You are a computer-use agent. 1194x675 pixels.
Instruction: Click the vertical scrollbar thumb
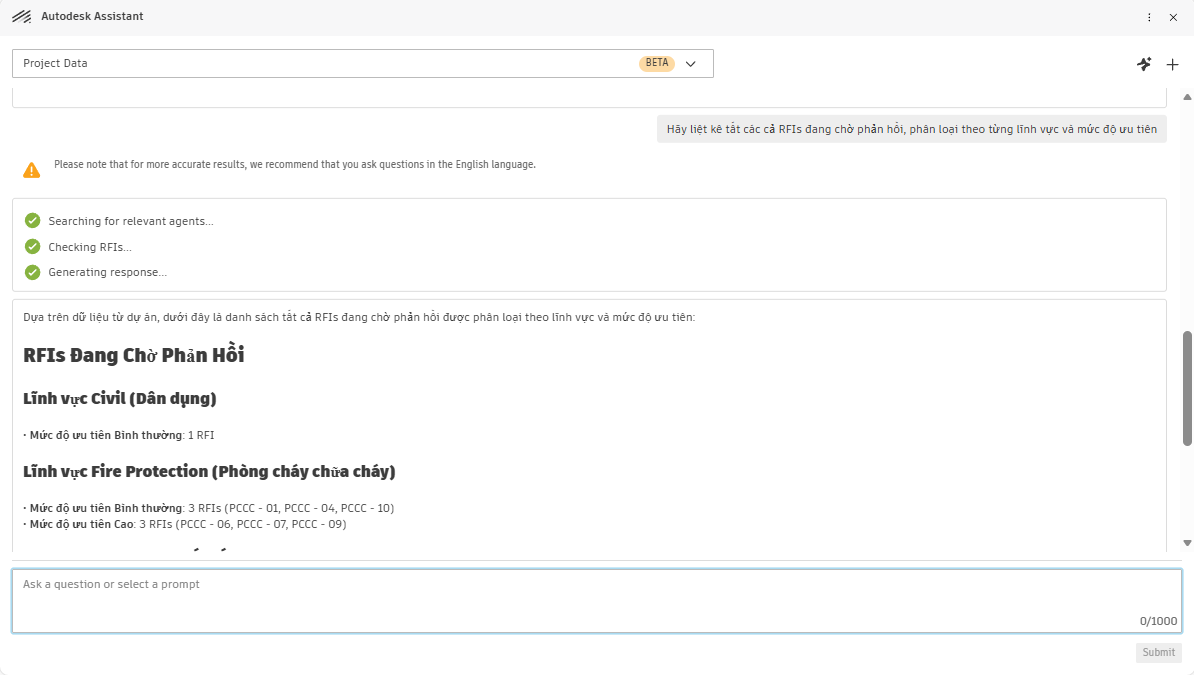click(x=1187, y=388)
